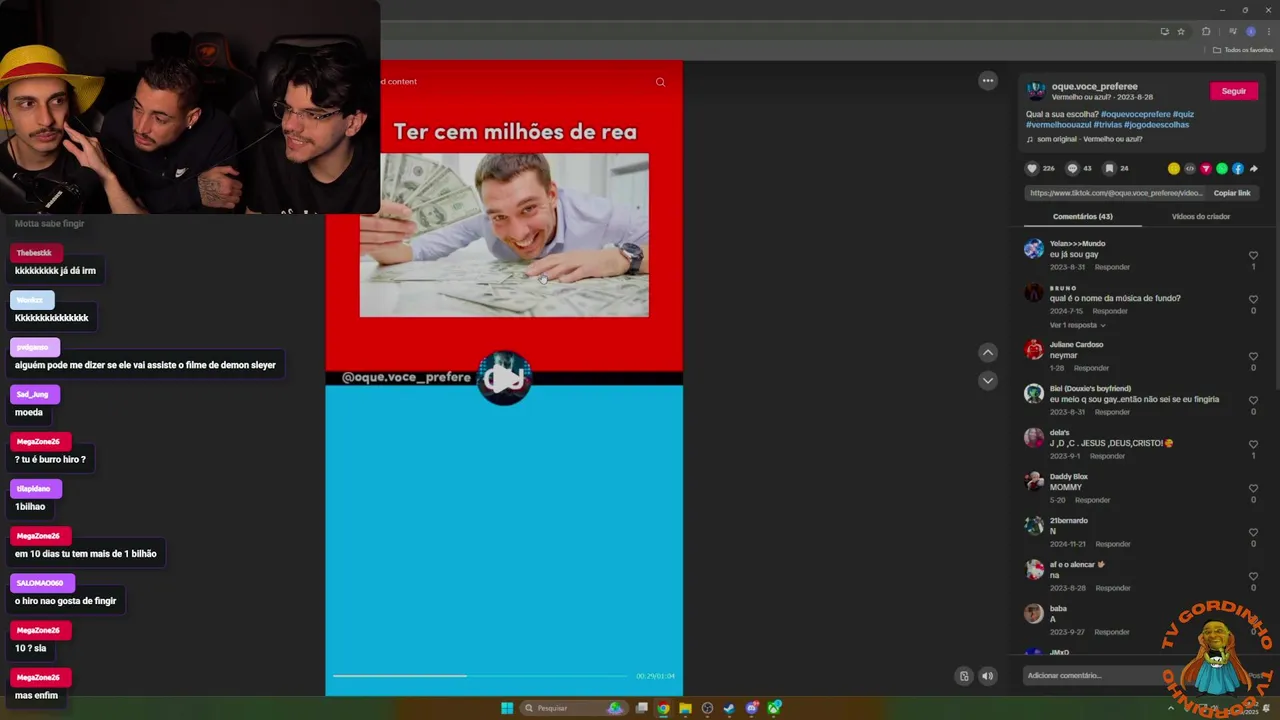Open comments via the speech bubble icon
Screen dimensions: 1280x720
pyautogui.click(x=1072, y=168)
